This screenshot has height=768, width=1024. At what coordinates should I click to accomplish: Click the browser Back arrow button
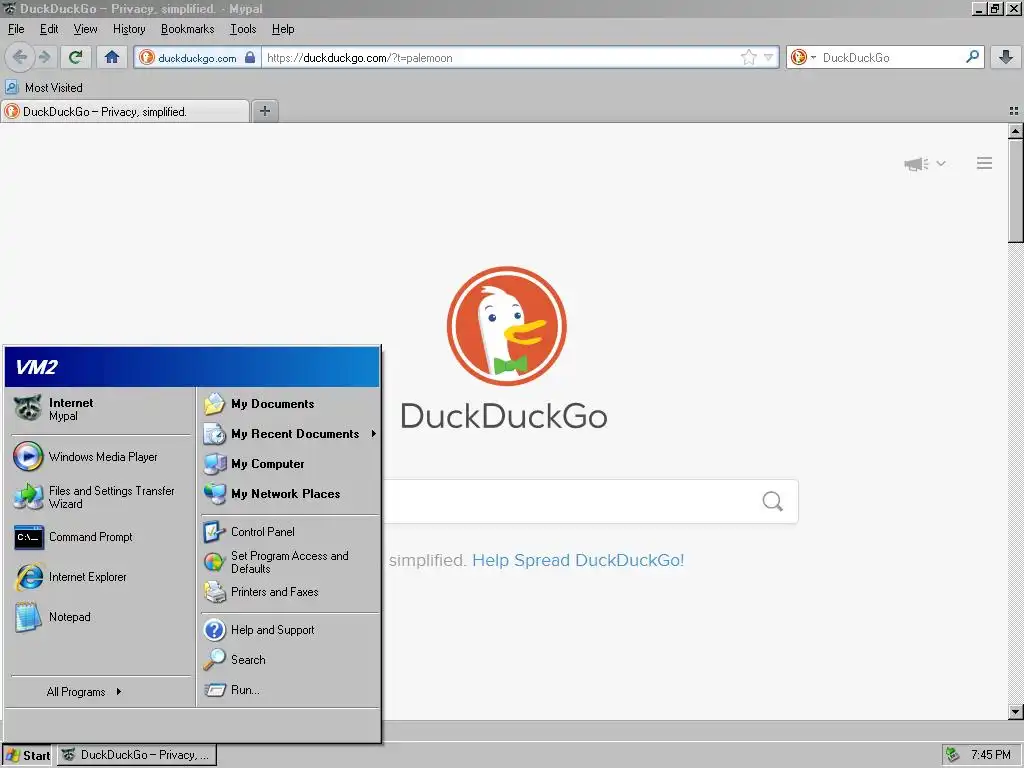pyautogui.click(x=20, y=57)
